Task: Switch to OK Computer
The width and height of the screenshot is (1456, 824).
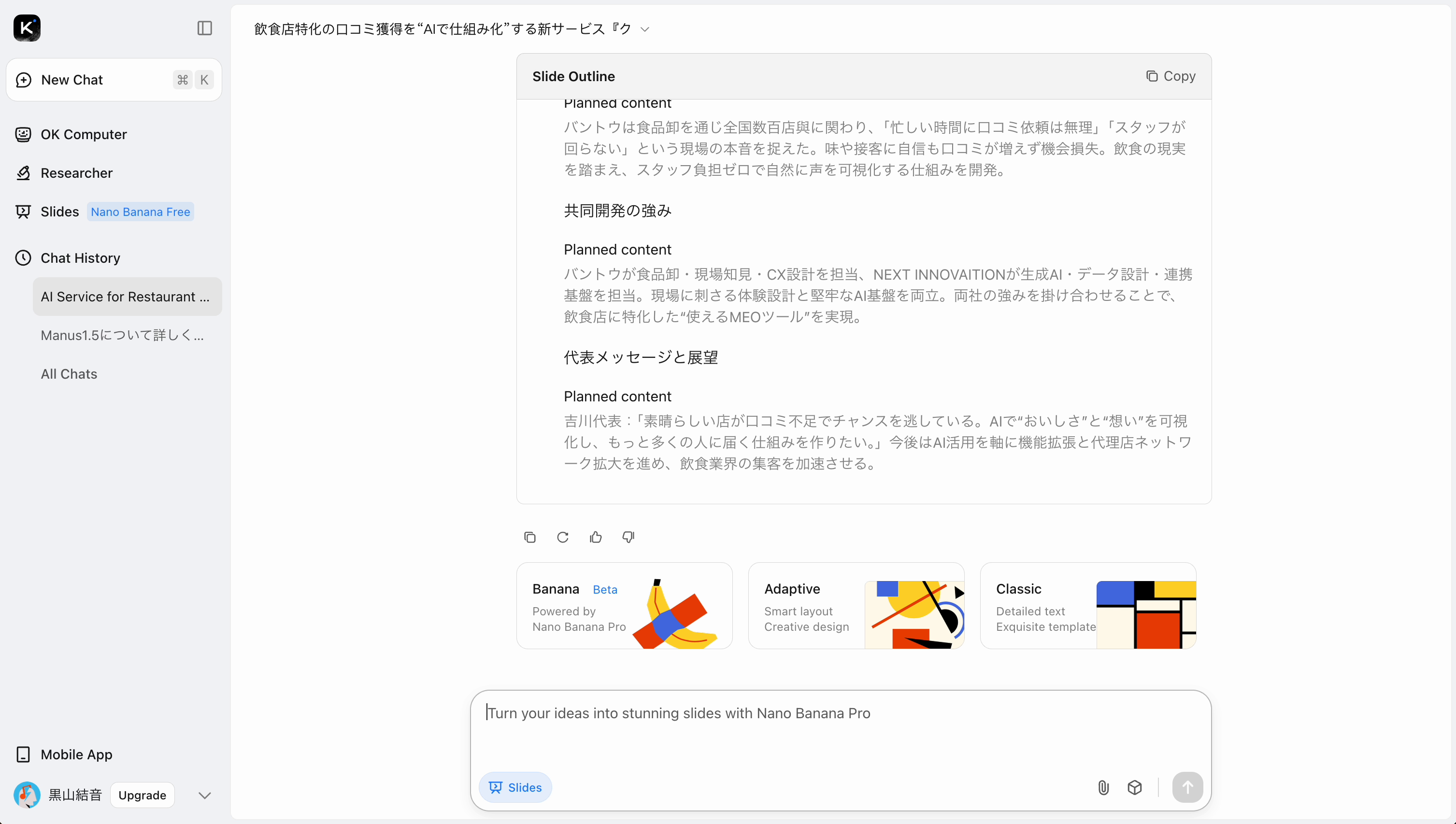Action: pos(84,134)
